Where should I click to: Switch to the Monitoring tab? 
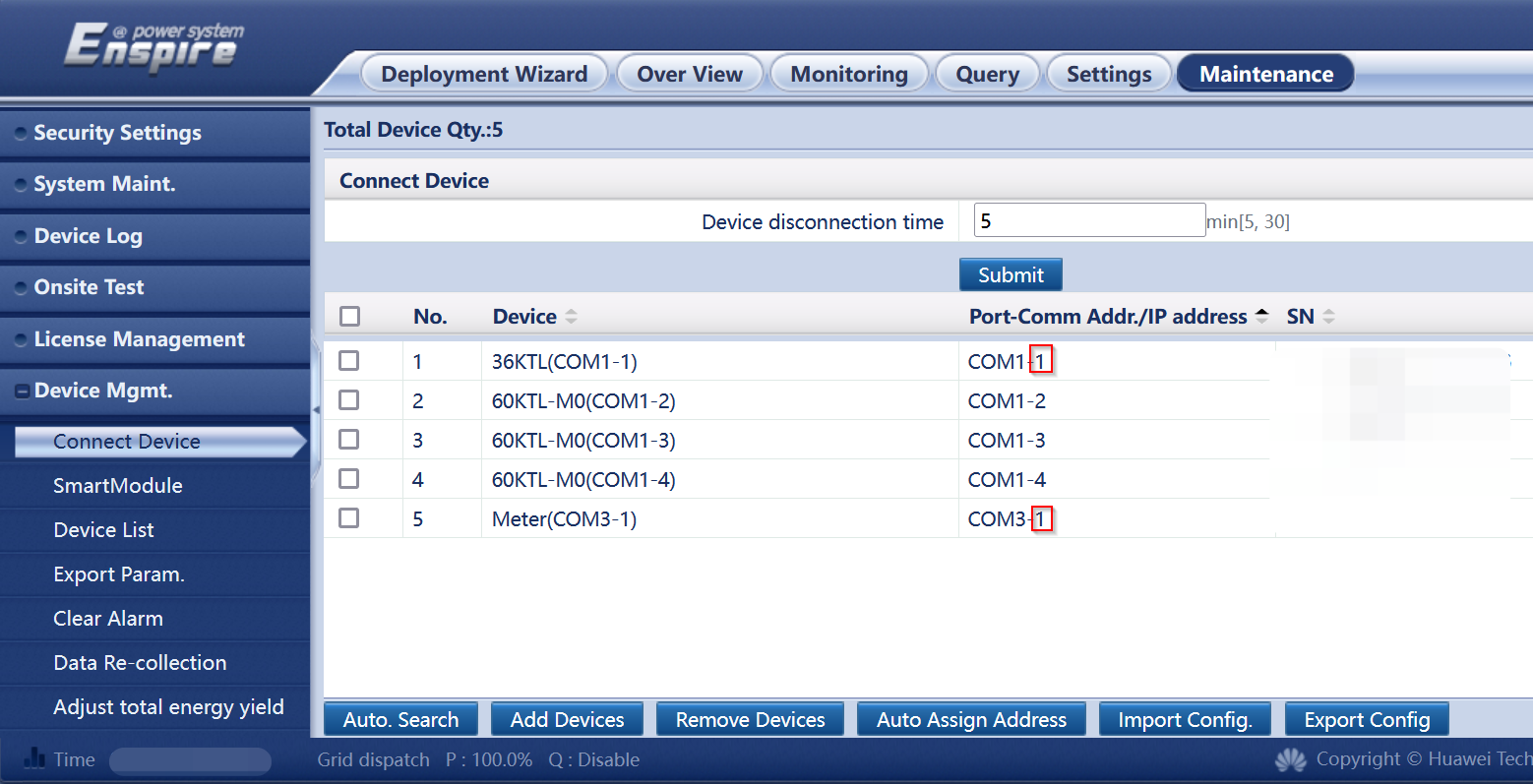(x=849, y=74)
